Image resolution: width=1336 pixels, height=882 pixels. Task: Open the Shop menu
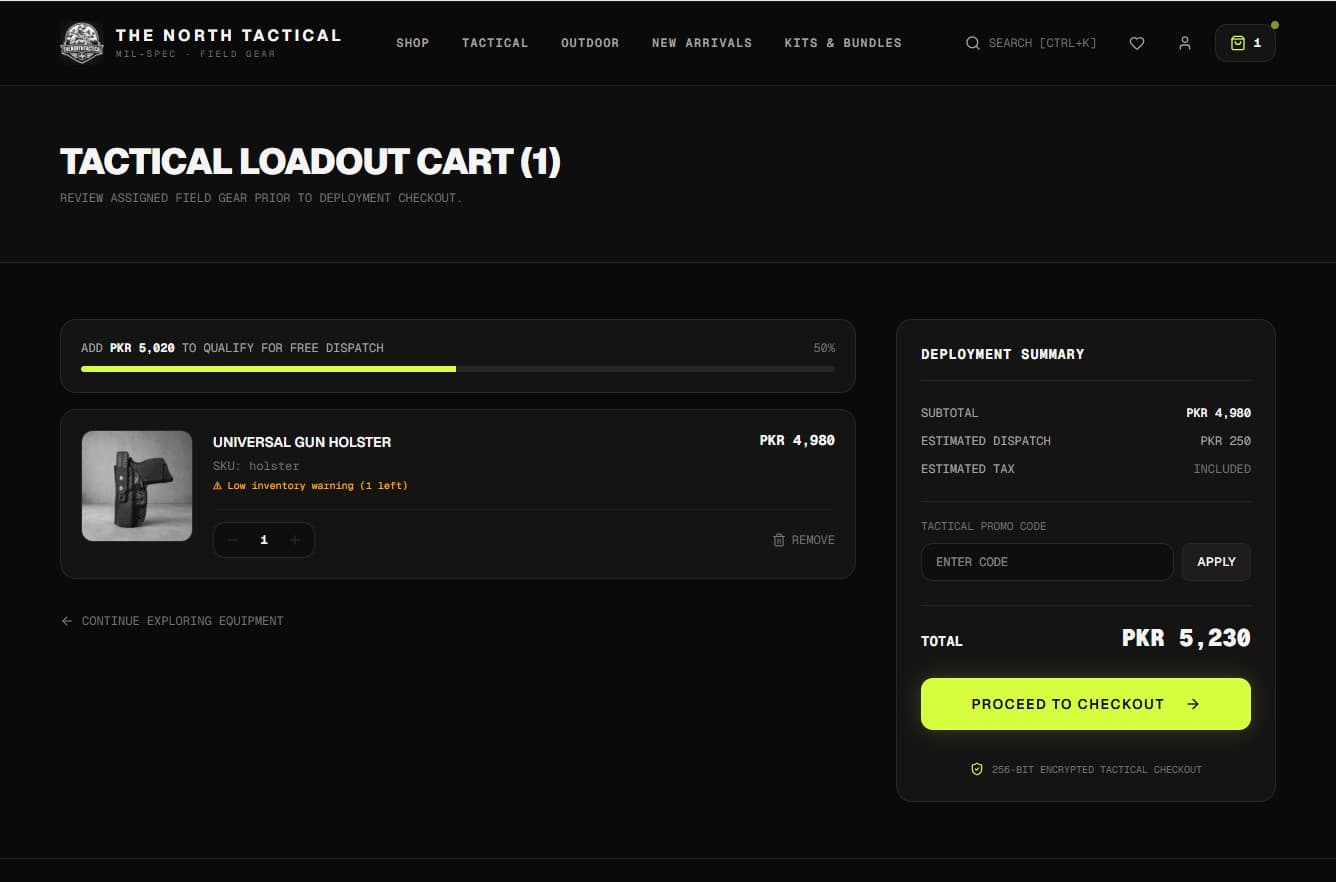(x=413, y=43)
